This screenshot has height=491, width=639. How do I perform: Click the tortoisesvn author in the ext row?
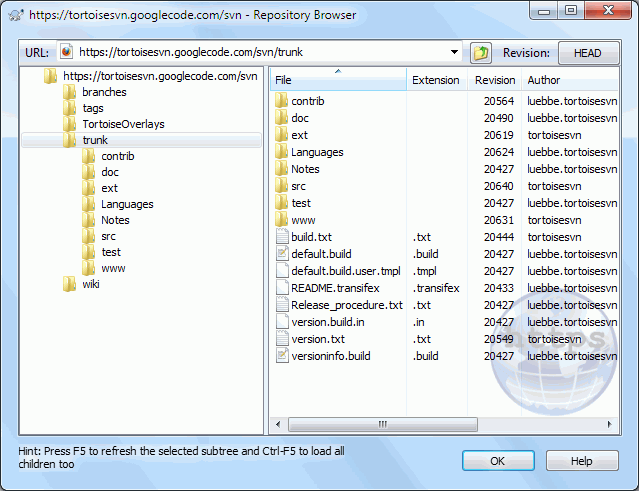tap(555, 135)
